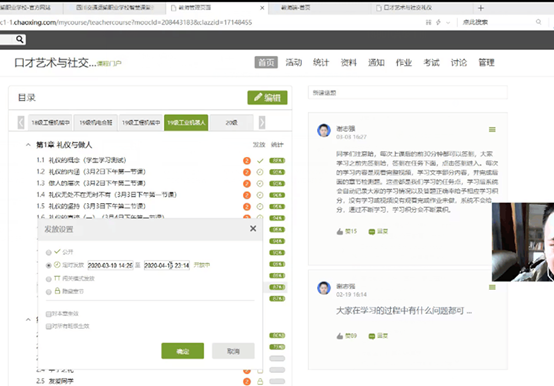The image size is (554, 386).
Task: Click orange task-count badge on row 1.1
Action: (247, 161)
